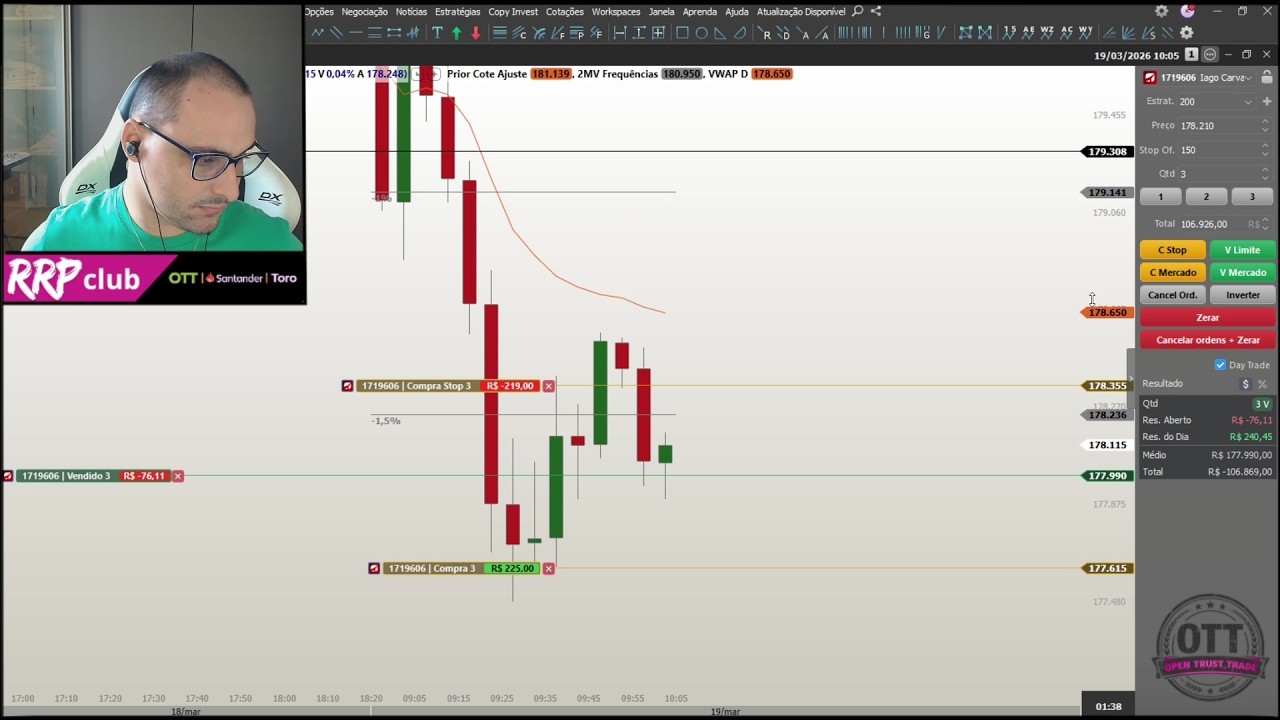1280x720 pixels.
Task: Select the A-C wave tool
Action: 1067,33
